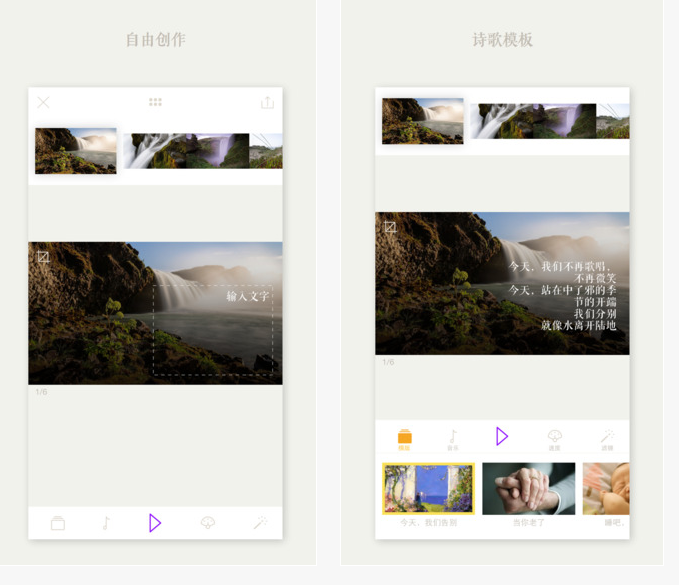Click the crop icon on the right poem image
679x585 pixels.
pos(390,227)
